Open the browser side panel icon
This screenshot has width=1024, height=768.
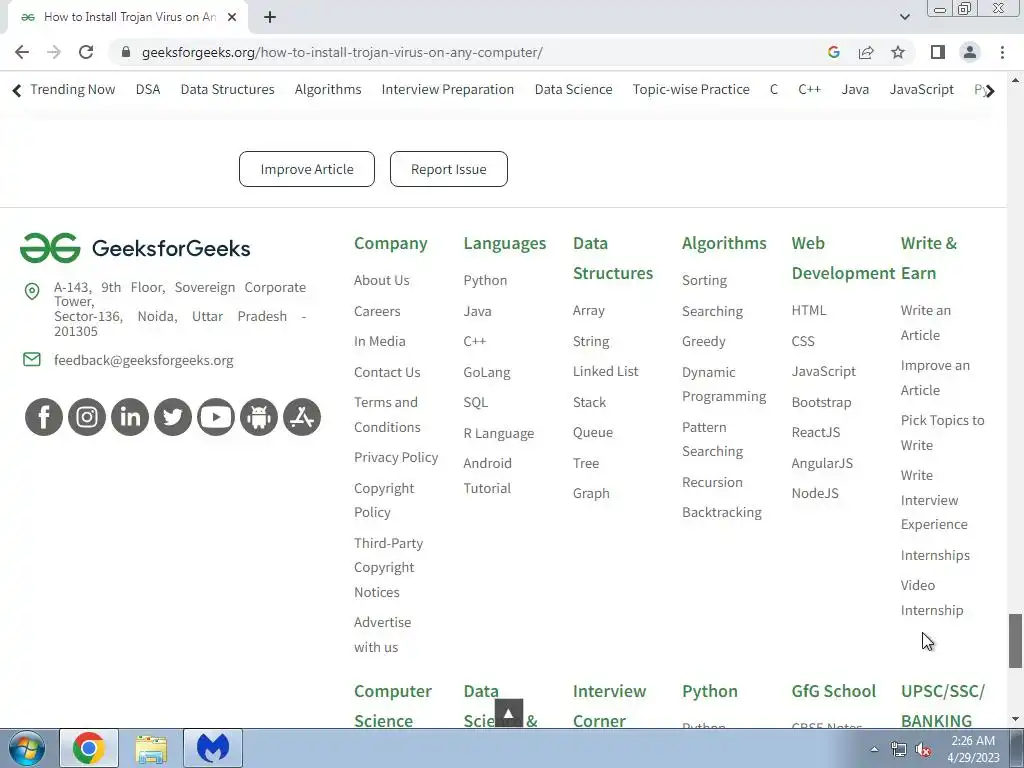pyautogui.click(x=938, y=52)
